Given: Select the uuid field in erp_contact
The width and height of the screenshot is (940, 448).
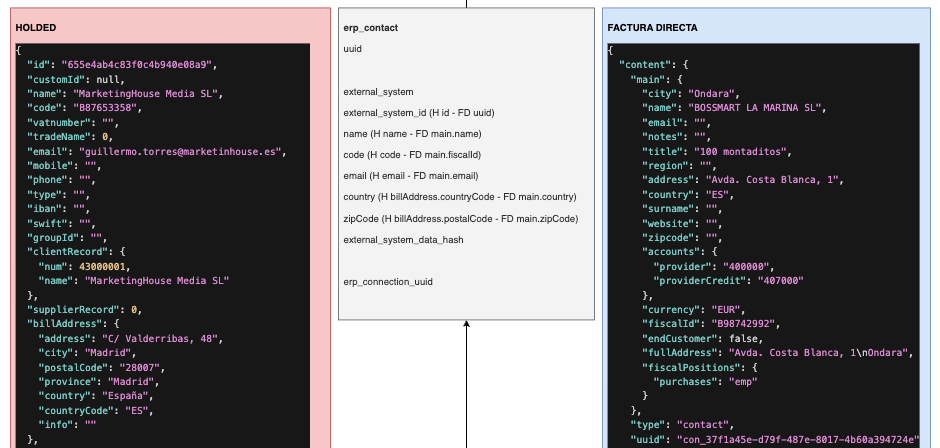Looking at the screenshot, I should point(353,47).
